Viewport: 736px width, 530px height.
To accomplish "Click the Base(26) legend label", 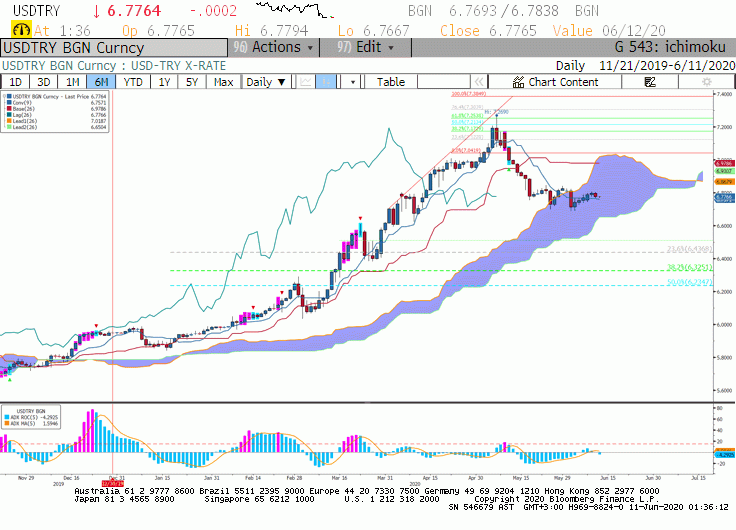I will pos(23,108).
